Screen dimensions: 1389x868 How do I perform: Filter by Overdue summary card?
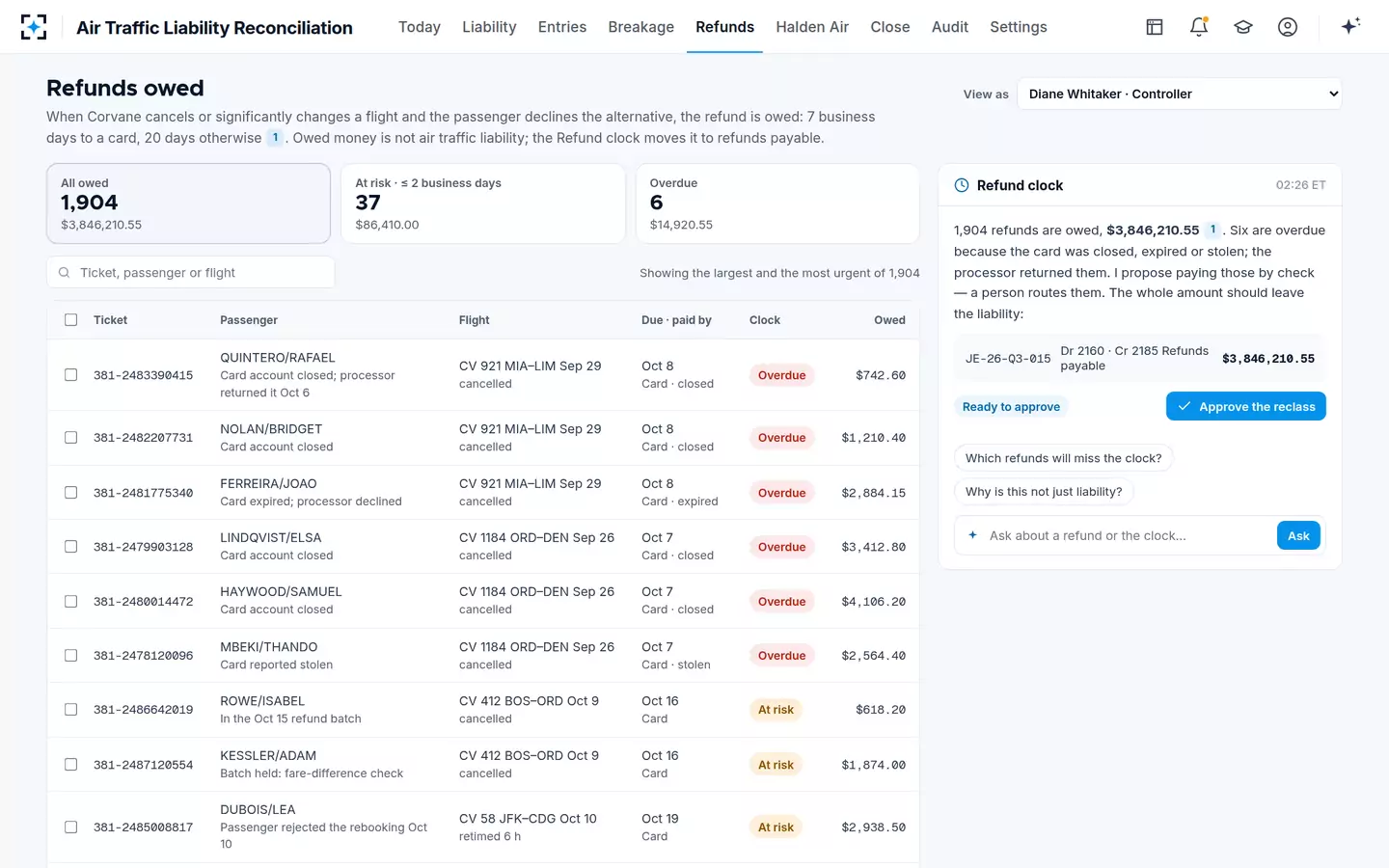777,203
